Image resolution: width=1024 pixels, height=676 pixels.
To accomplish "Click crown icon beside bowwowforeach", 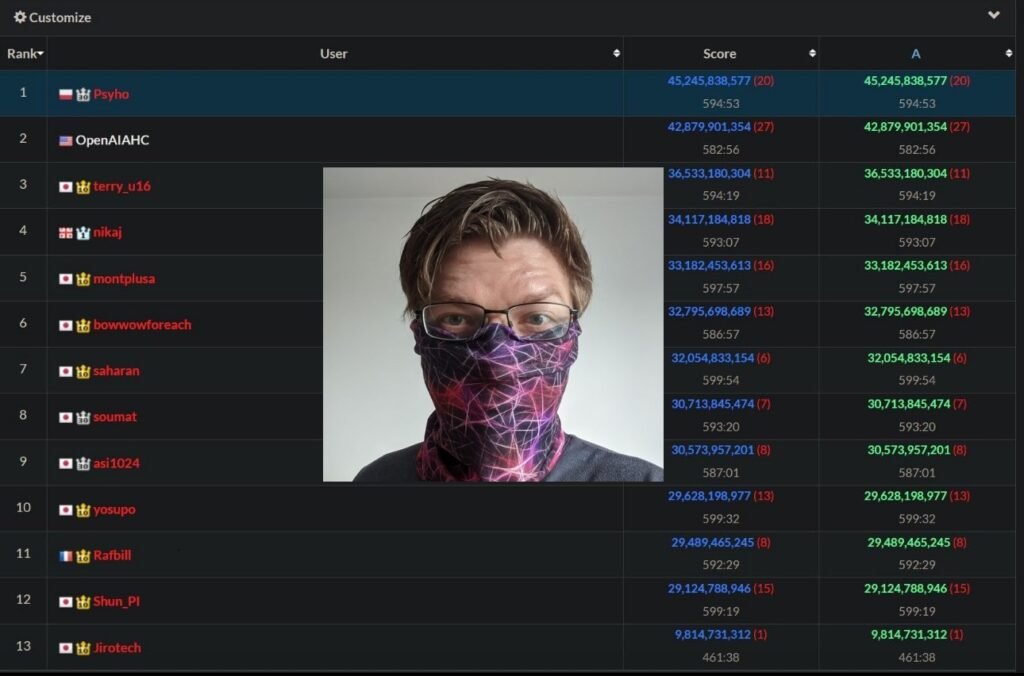I will point(83,325).
